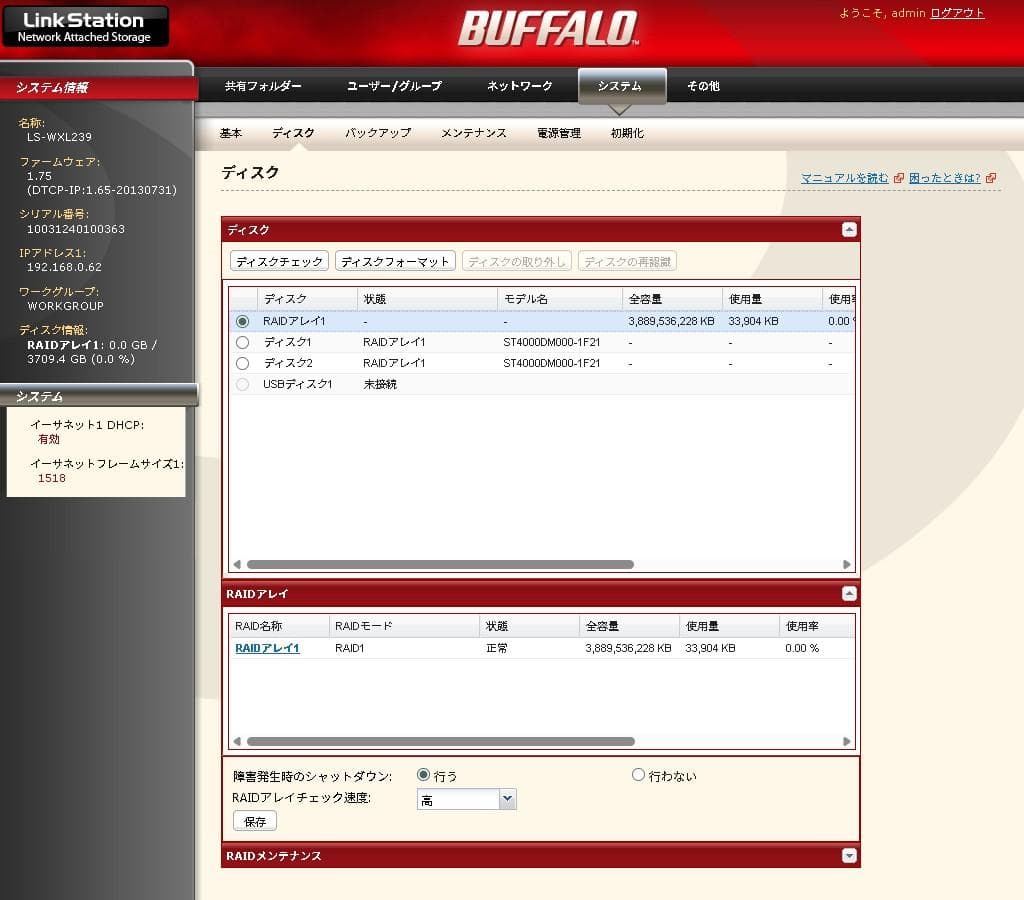The image size is (1024, 900).
Task: Click the external link icon beside マニュアルを読む
Action: [899, 178]
